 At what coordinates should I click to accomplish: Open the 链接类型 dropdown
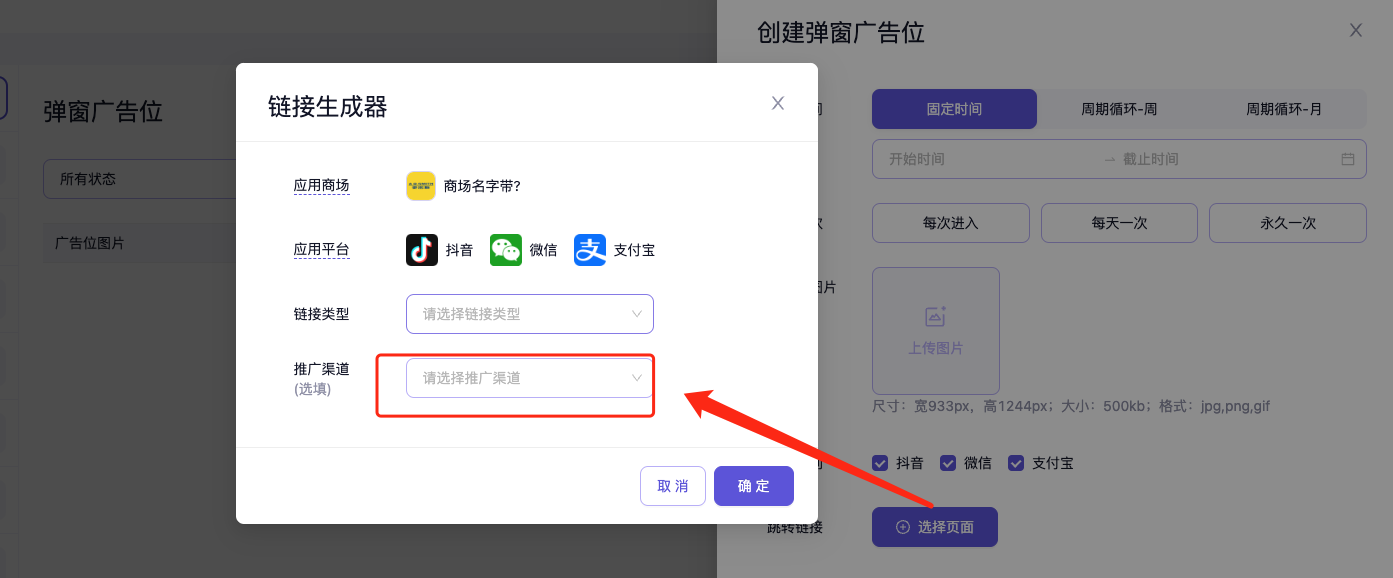[x=529, y=314]
